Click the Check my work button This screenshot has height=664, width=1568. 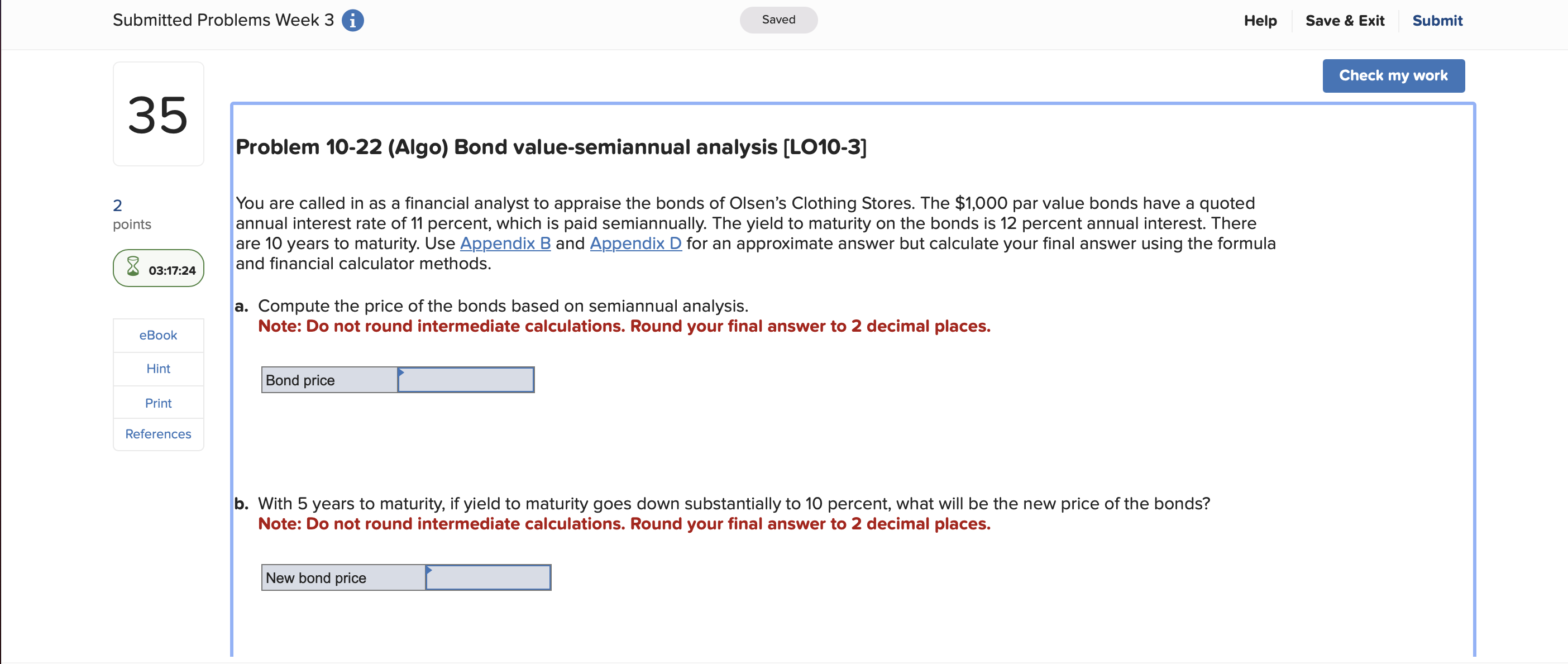coord(1393,75)
